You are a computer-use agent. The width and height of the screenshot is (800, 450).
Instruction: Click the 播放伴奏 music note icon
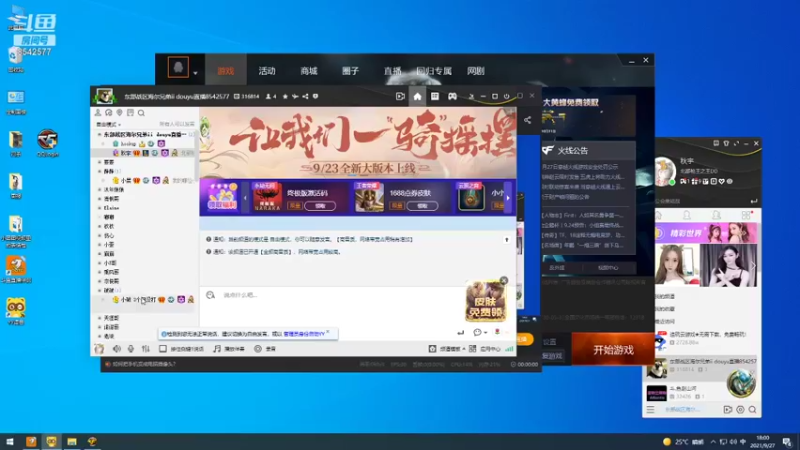tap(217, 349)
